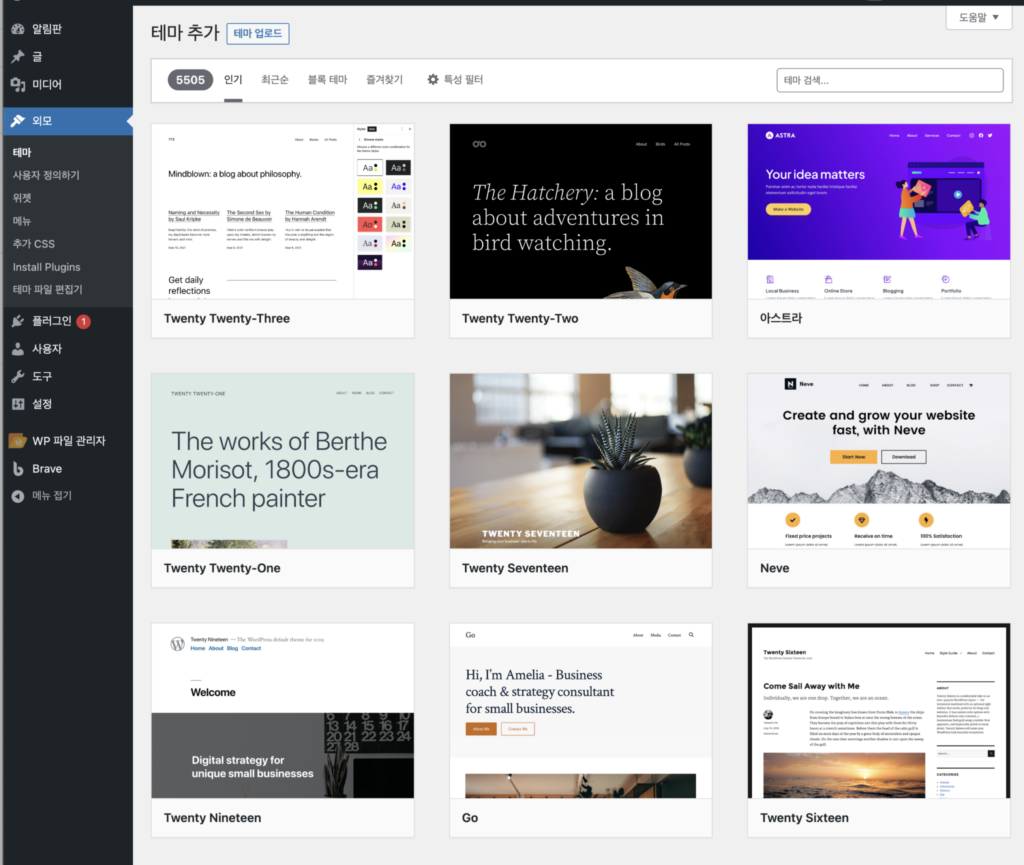Select the Twenty Sixteen theme thumbnail
The height and width of the screenshot is (865, 1024).
[879, 710]
